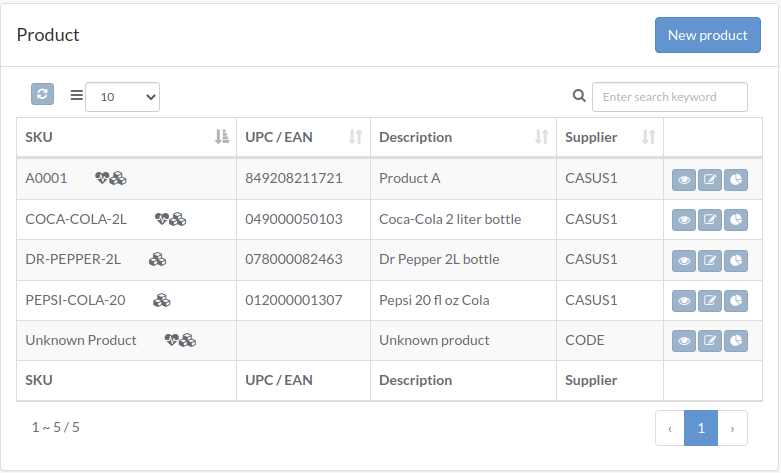The width and height of the screenshot is (781, 473).
Task: Edit product A0001 with pencil icon
Action: (x=710, y=180)
